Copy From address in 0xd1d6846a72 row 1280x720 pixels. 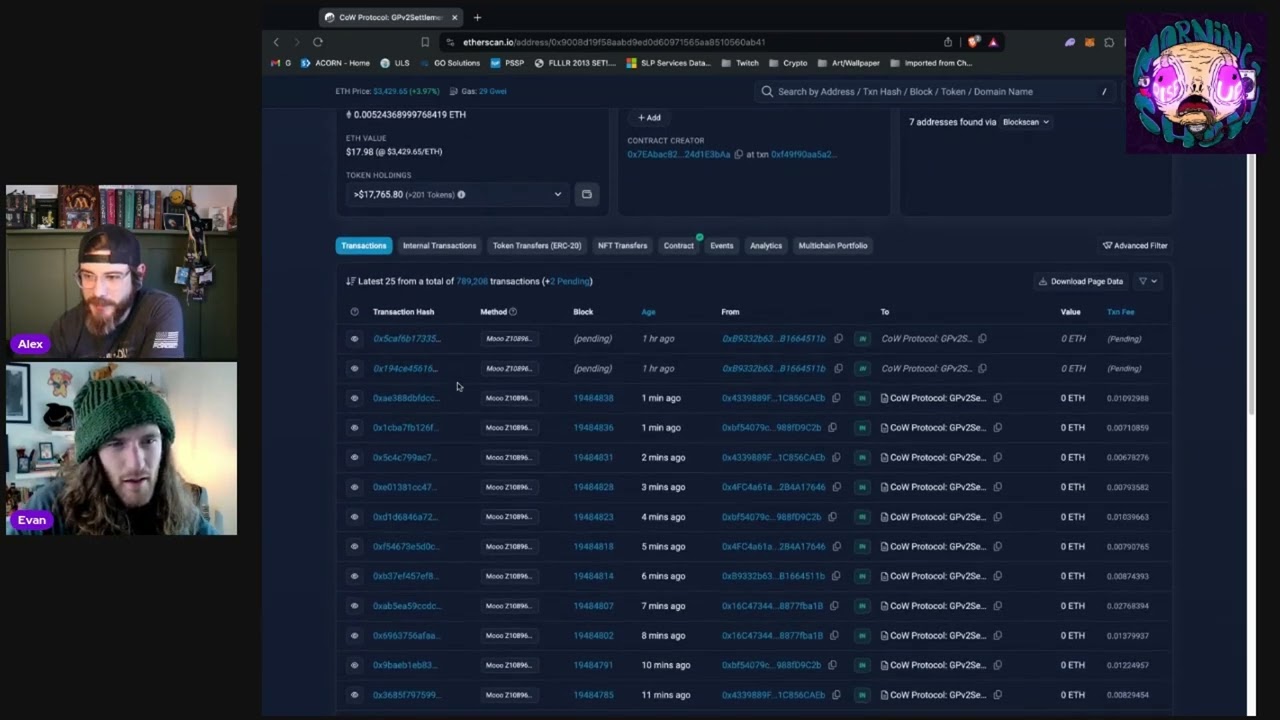pos(832,517)
